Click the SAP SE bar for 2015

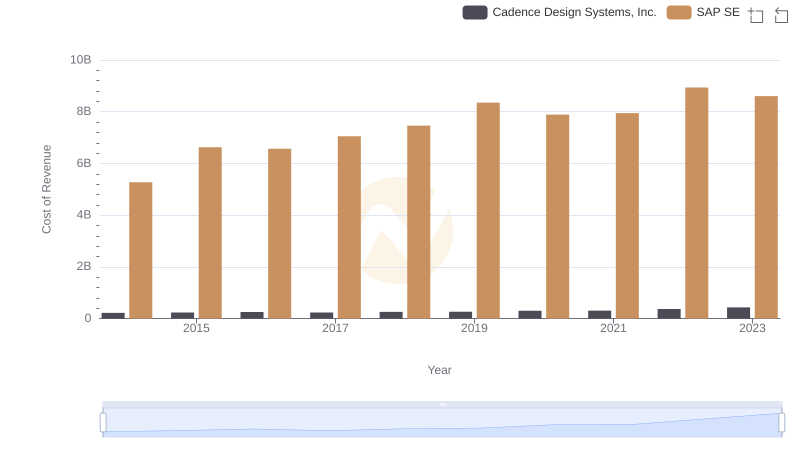click(210, 233)
